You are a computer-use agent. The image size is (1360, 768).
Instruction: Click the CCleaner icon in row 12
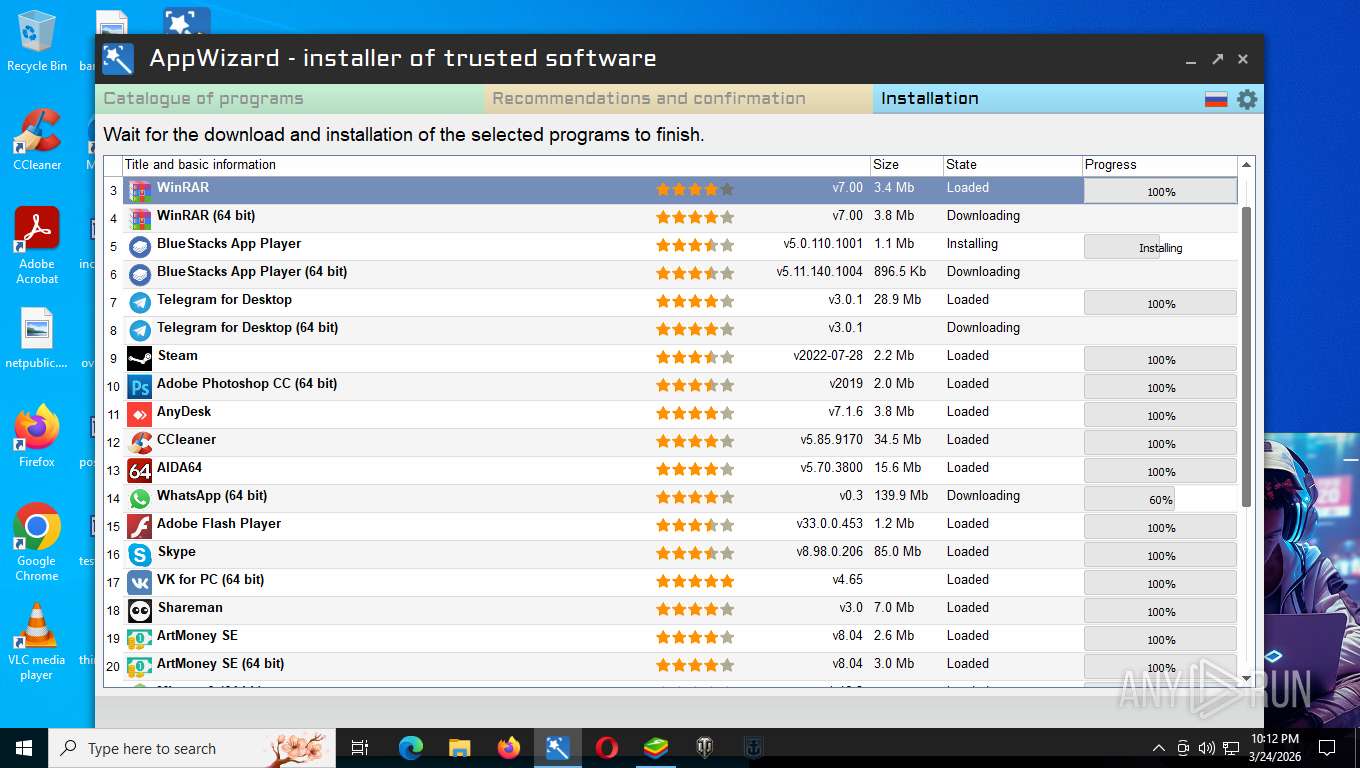point(140,442)
